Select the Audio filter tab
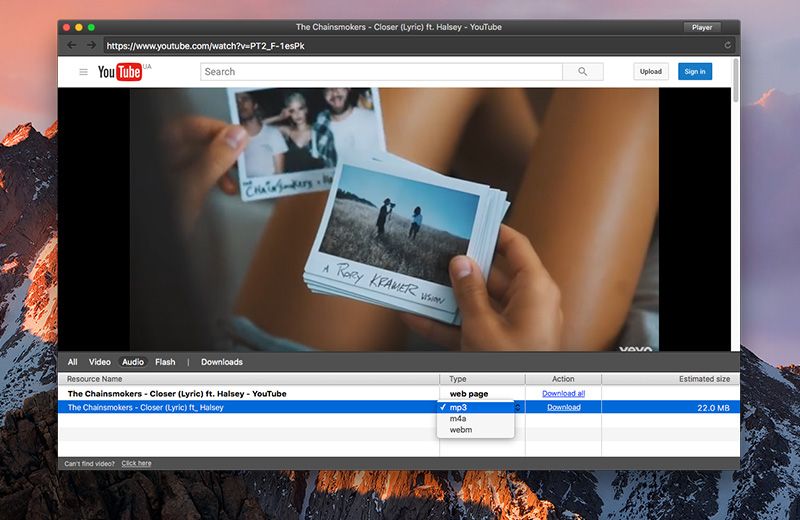This screenshot has width=800, height=520. point(133,362)
